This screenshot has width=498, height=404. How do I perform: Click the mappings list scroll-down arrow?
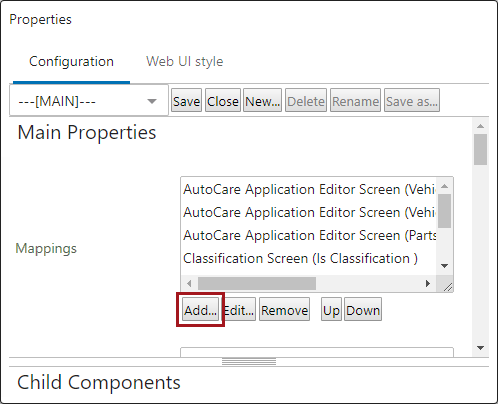tap(444, 266)
